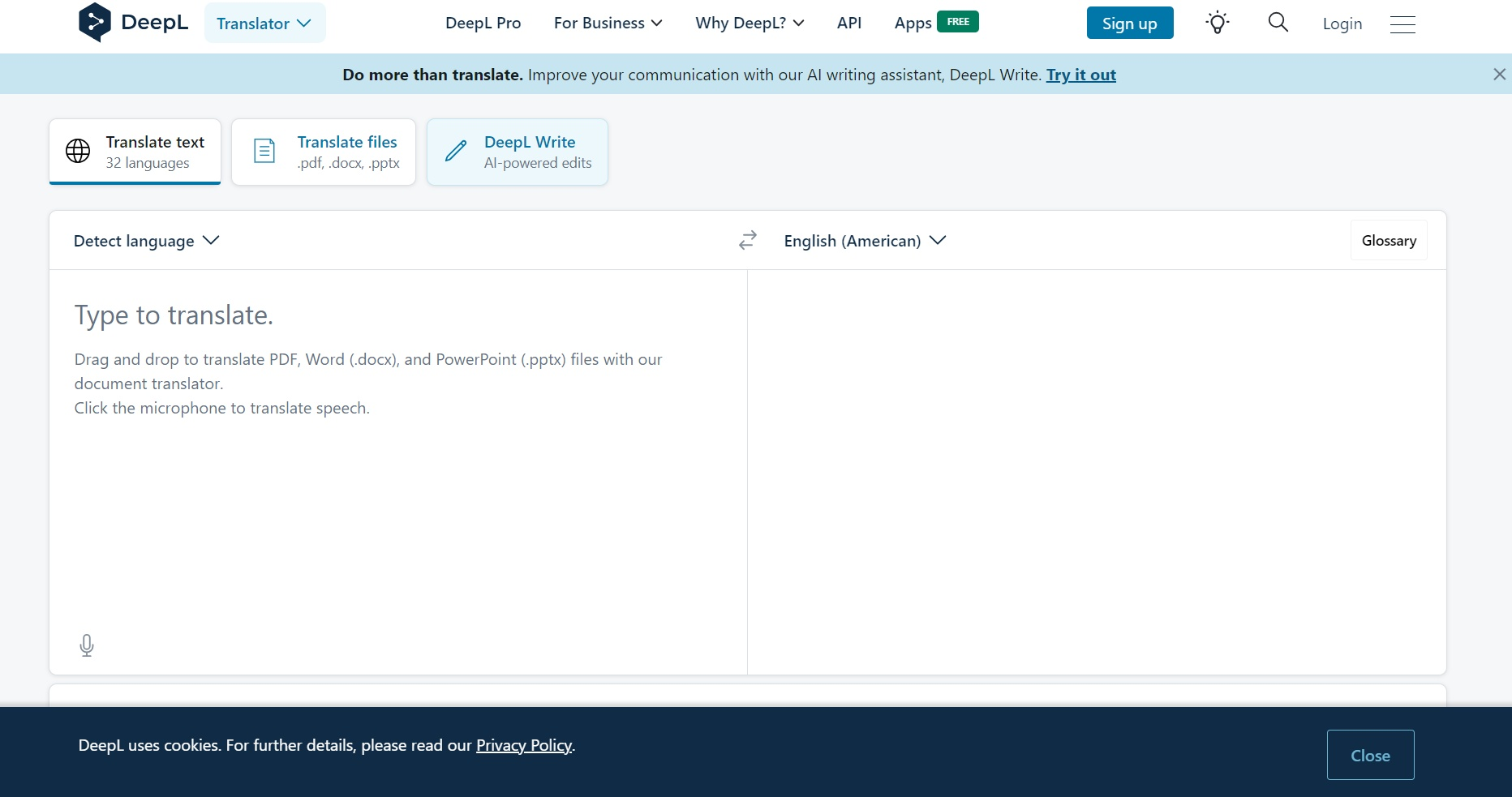Close the cookie notice
This screenshot has width=1512, height=797.
click(1371, 755)
